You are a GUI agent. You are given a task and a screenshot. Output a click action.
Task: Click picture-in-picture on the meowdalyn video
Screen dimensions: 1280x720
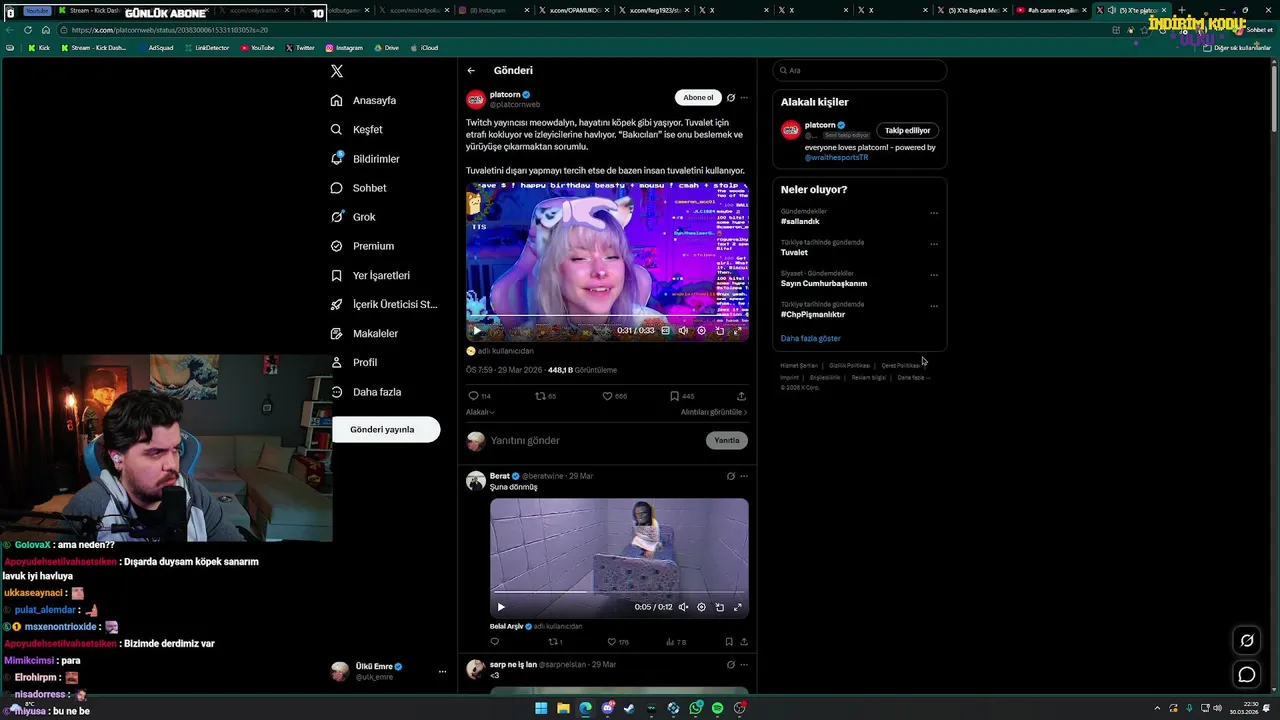coord(719,331)
